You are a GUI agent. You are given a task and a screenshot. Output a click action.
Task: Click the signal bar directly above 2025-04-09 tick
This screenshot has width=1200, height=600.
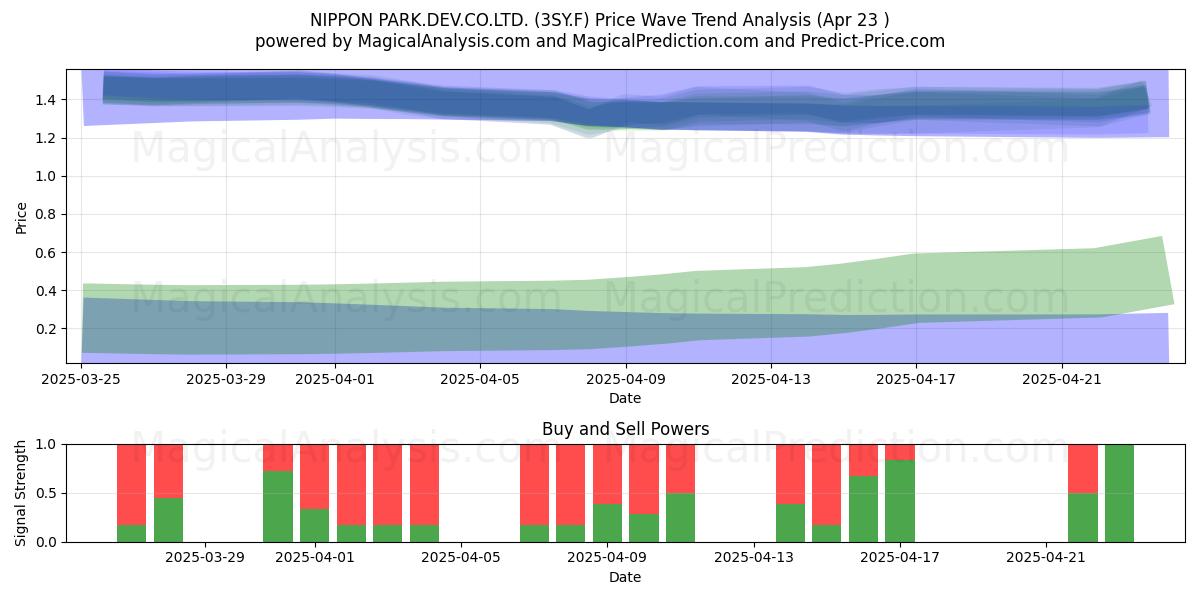607,493
